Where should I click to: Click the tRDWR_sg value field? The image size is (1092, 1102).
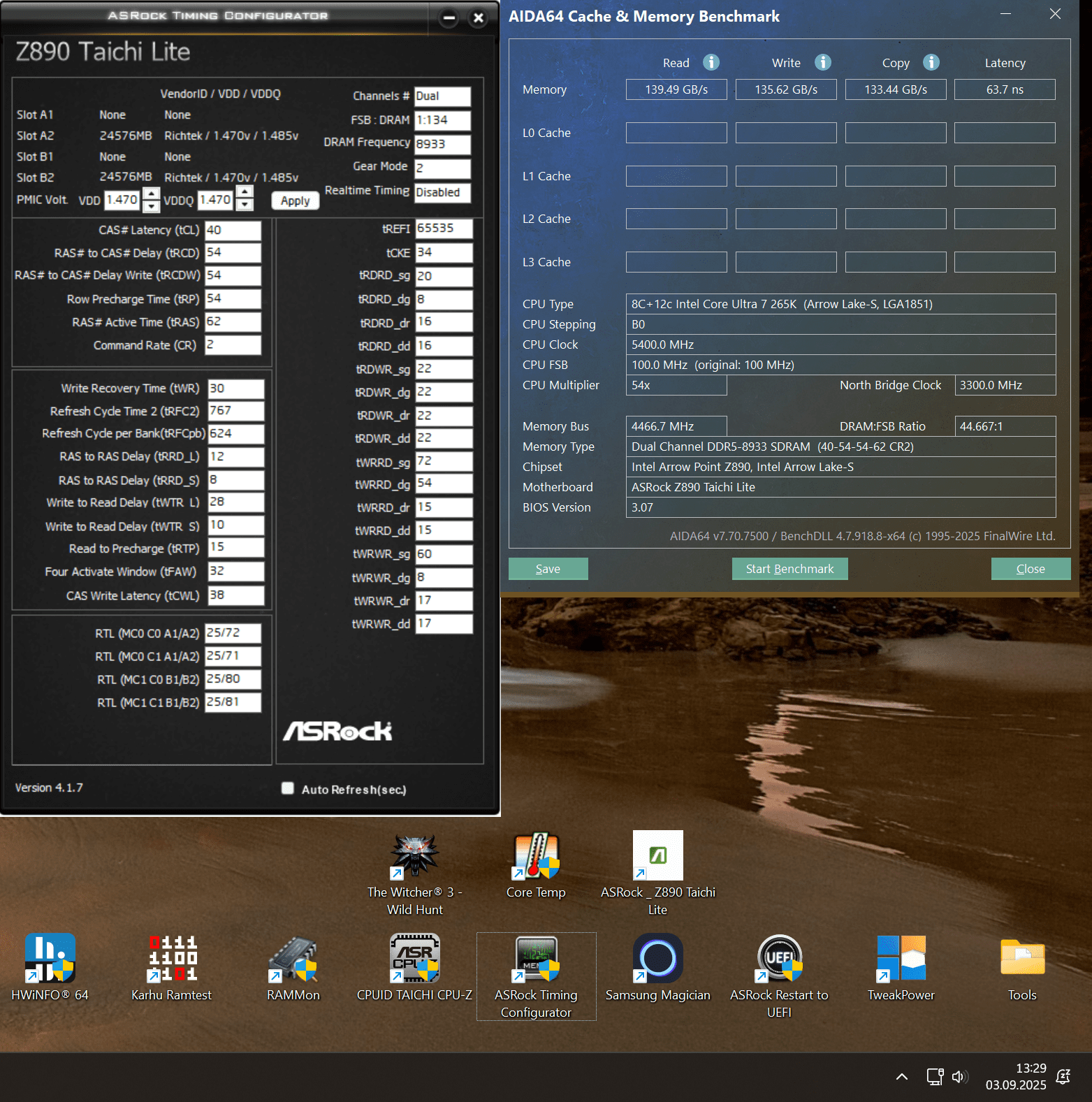444,369
